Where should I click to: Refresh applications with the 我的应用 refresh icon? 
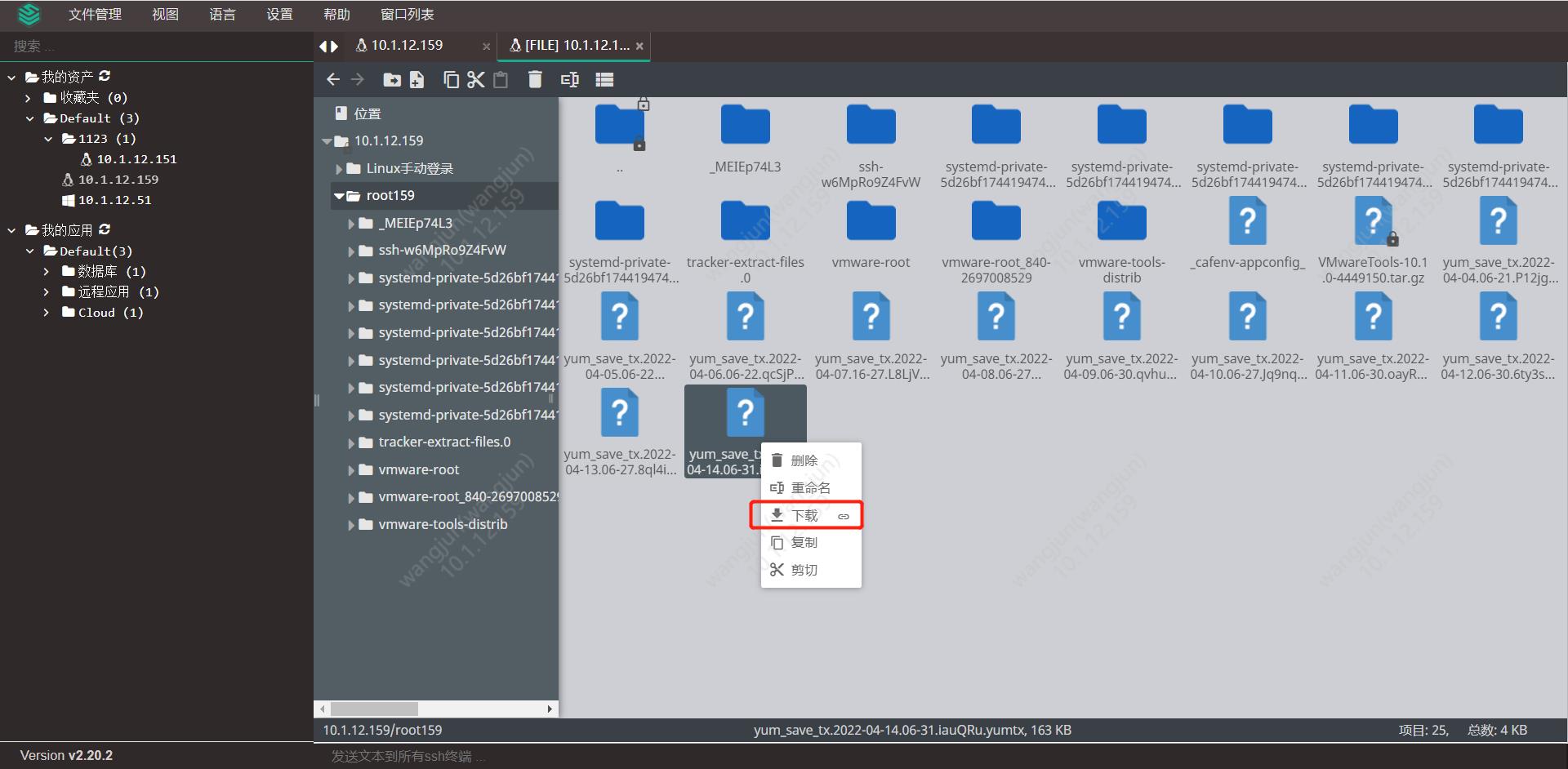[x=105, y=229]
